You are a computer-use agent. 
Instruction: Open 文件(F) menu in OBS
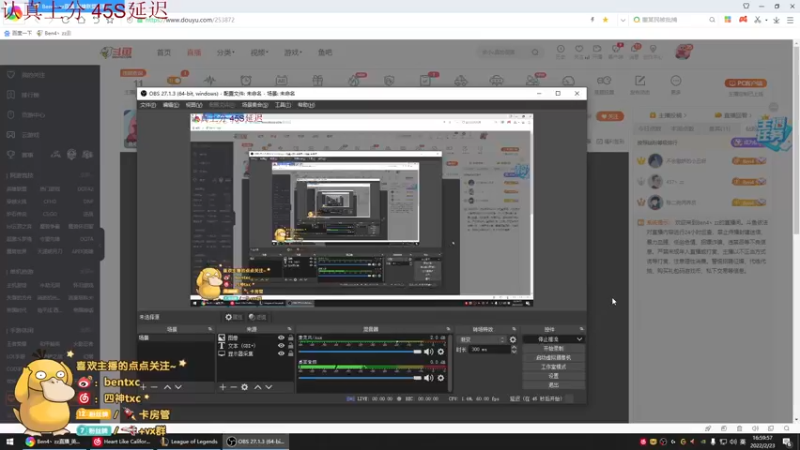tap(148, 105)
